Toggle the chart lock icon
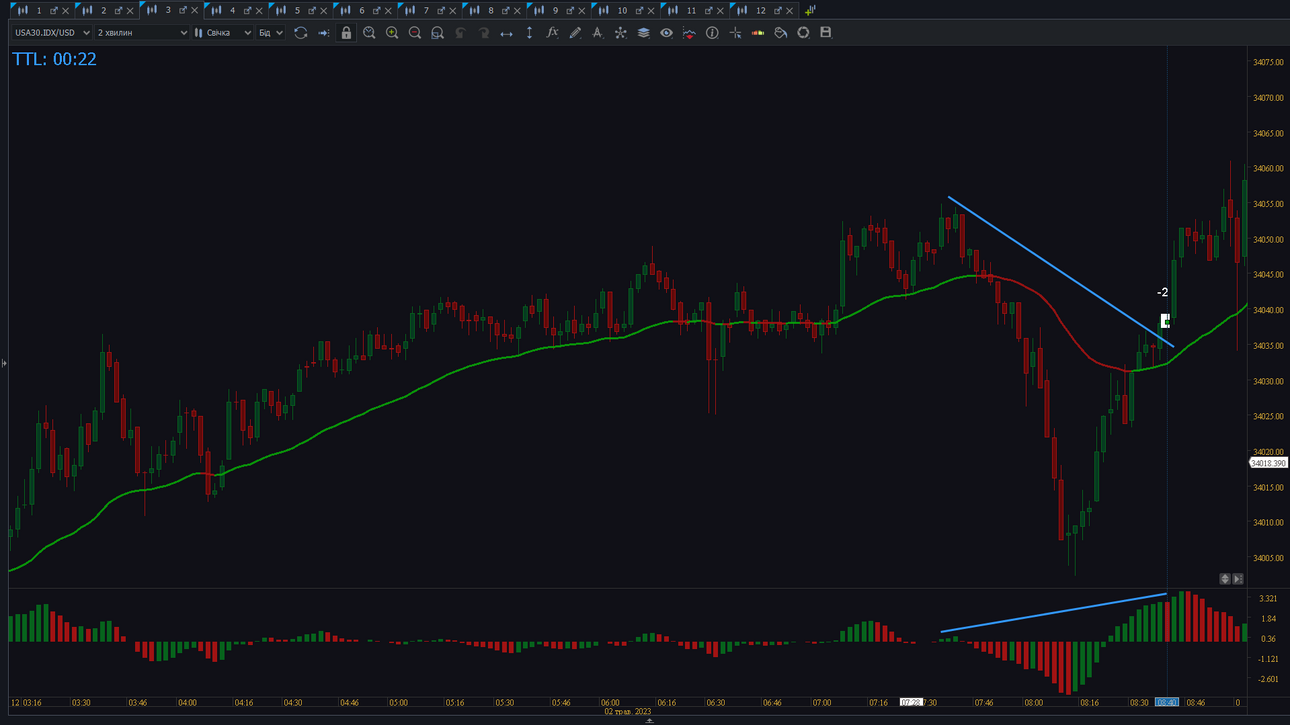Image resolution: width=1290 pixels, height=725 pixels. (x=346, y=33)
